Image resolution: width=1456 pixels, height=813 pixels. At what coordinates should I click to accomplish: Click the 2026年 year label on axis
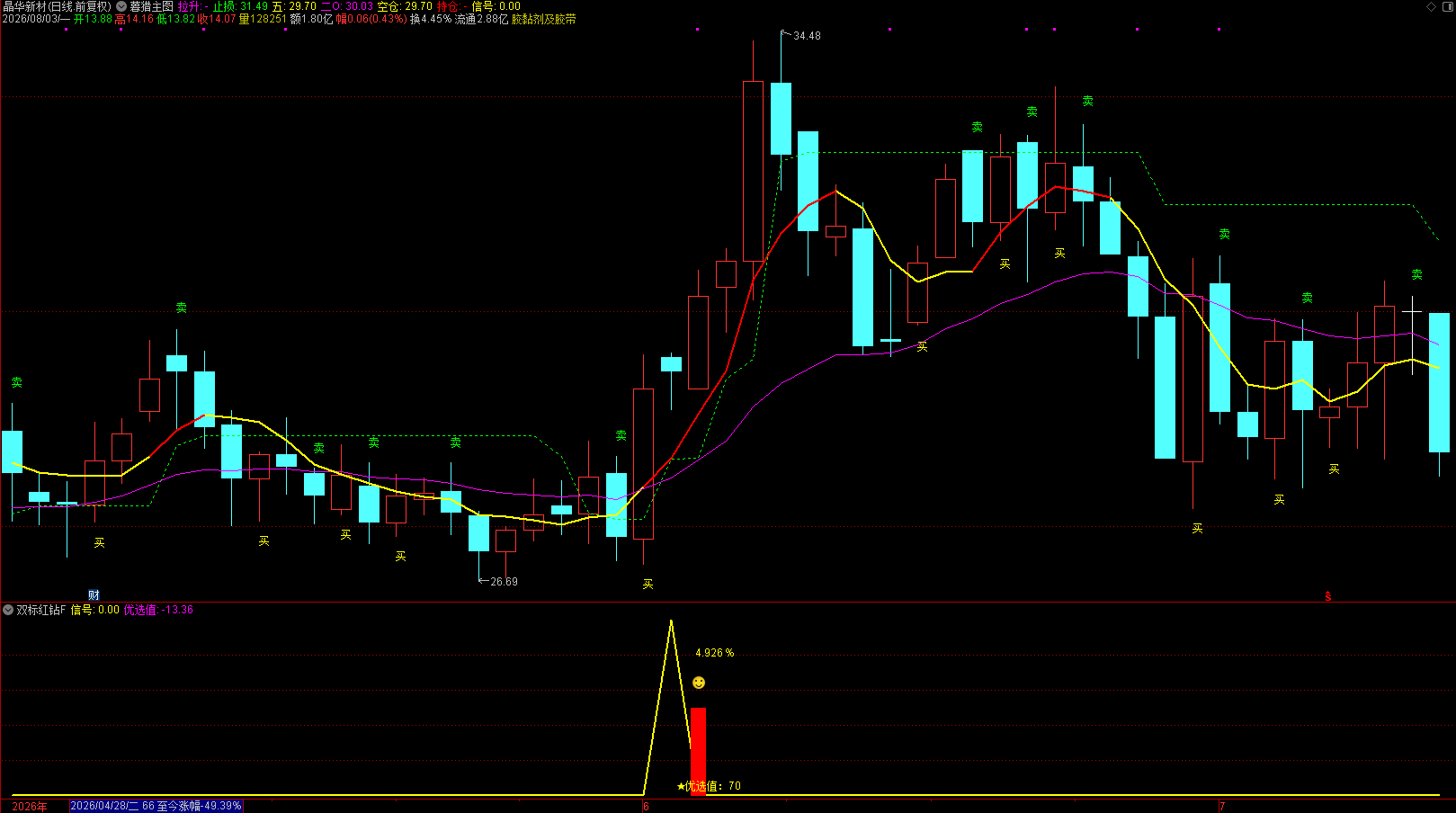coord(30,806)
